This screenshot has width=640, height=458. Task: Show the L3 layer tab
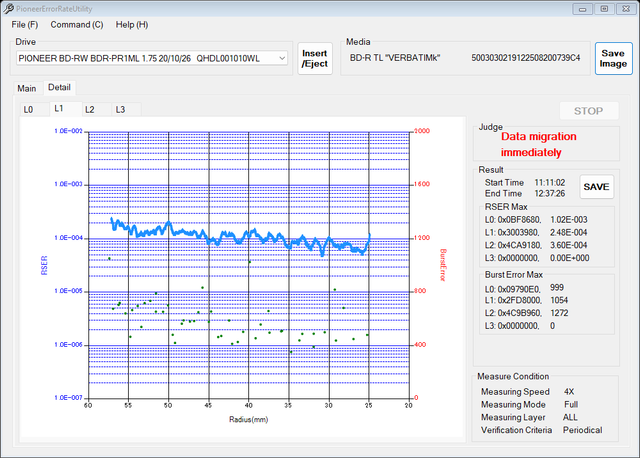120,110
